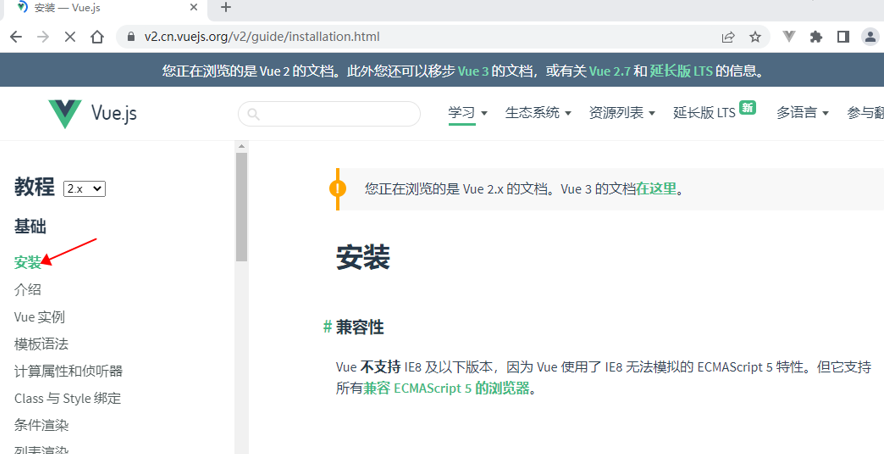Select Vue 实例 in the sidebar
Screen dimensions: 884x454
[x=39, y=316]
